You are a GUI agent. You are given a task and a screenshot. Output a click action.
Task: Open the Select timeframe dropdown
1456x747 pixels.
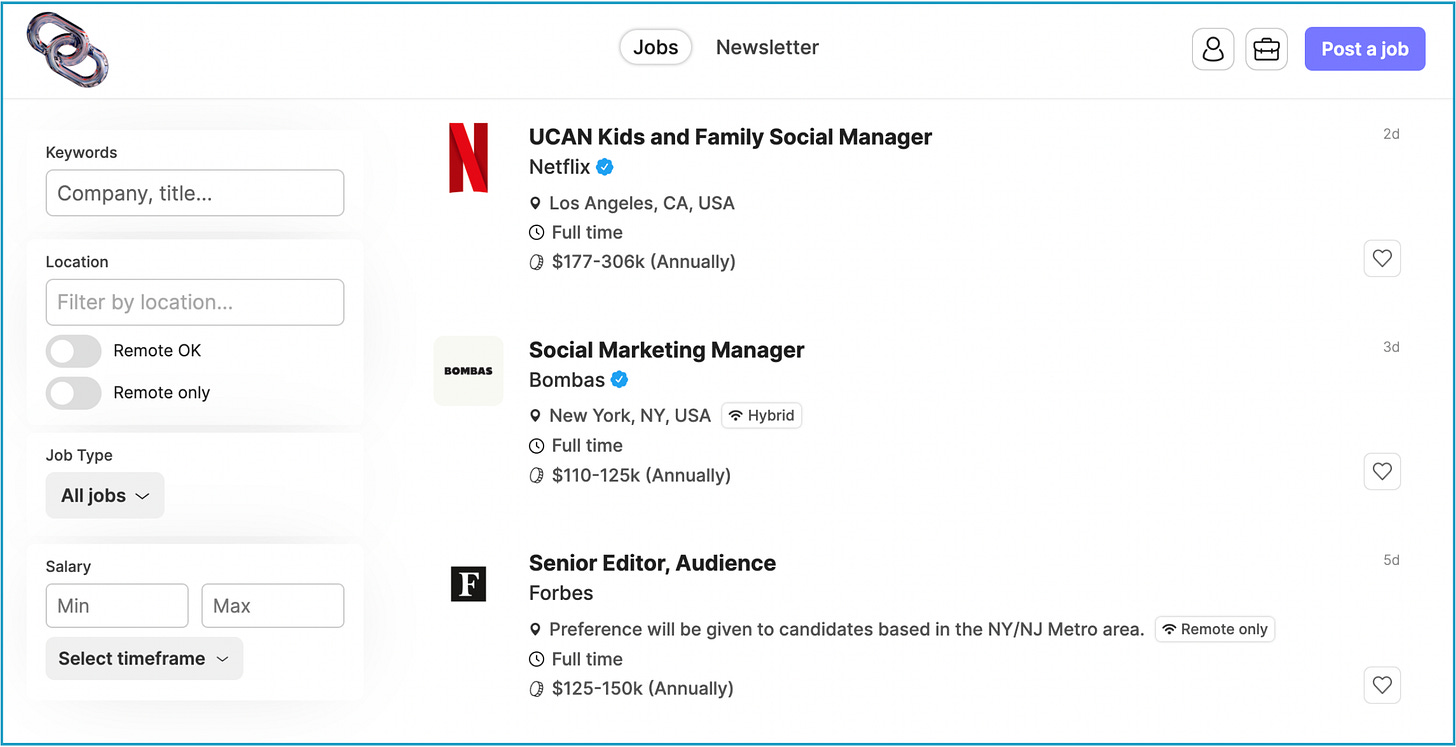point(144,658)
